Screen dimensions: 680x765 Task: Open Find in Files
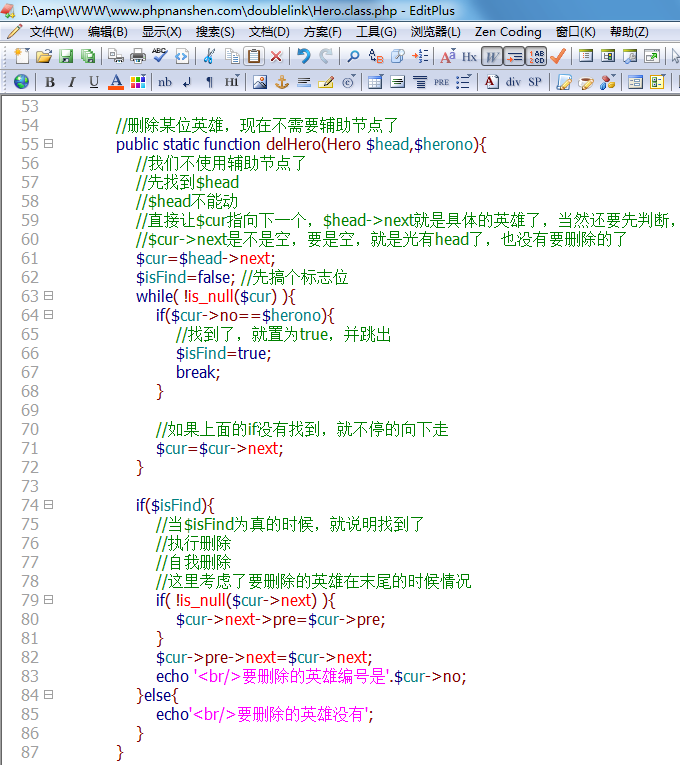click(x=398, y=57)
